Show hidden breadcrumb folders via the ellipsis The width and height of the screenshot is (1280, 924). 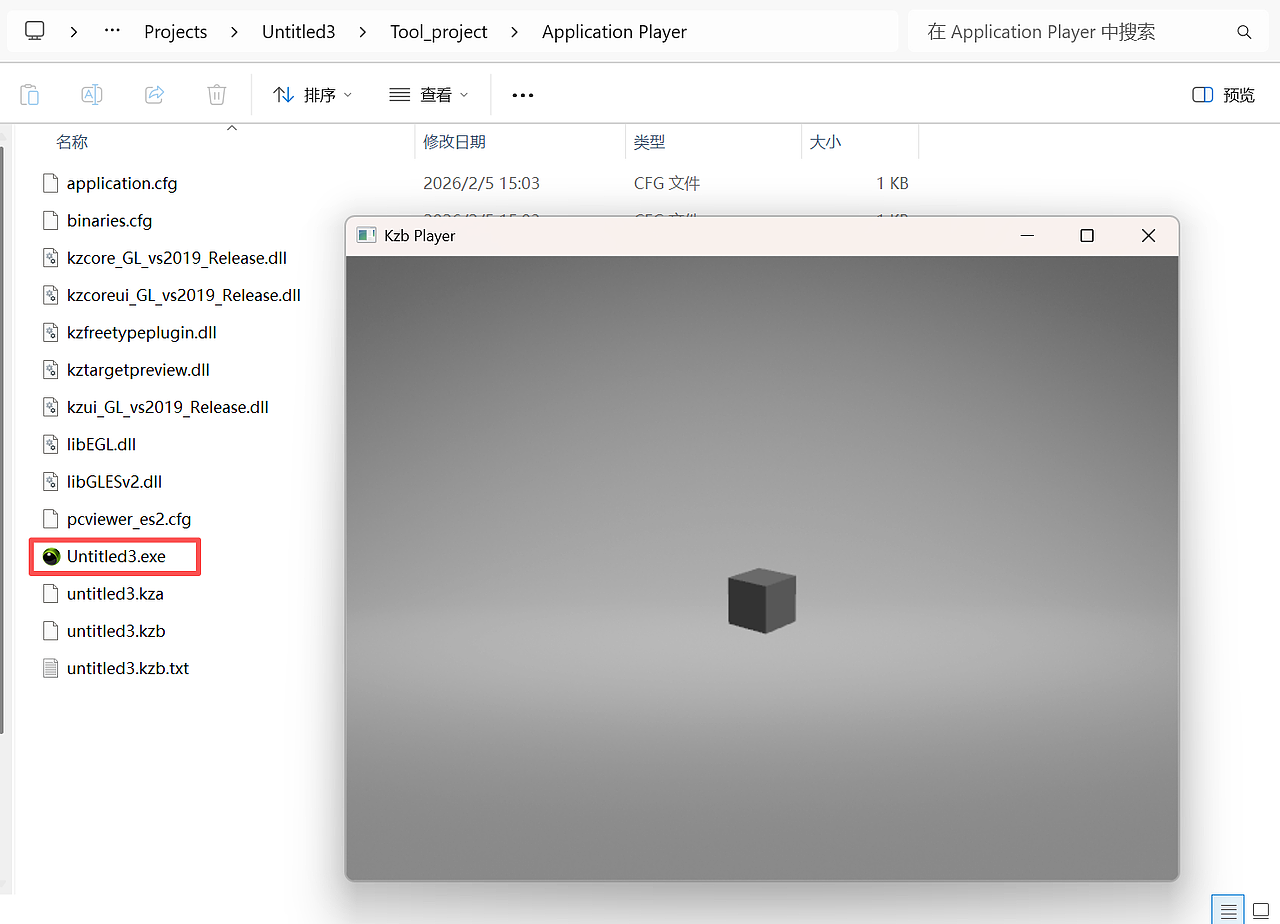[113, 31]
